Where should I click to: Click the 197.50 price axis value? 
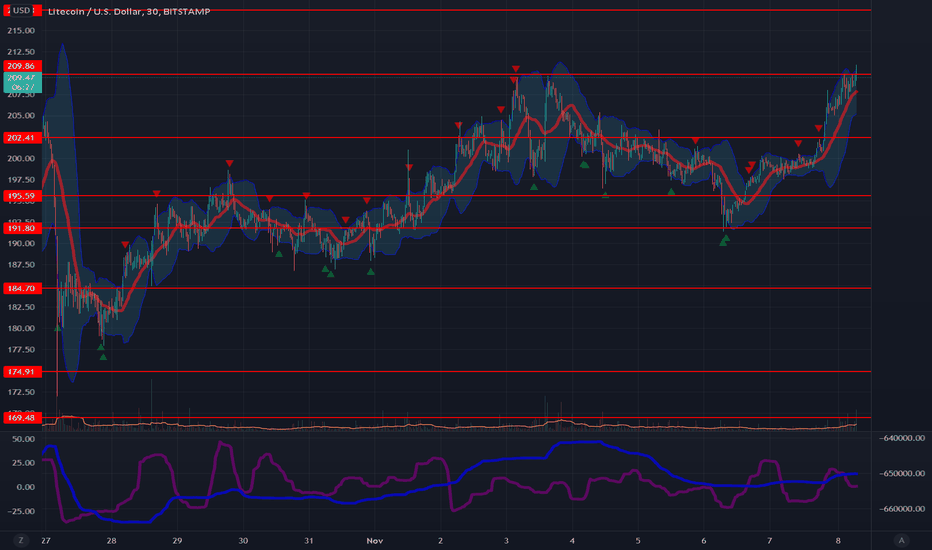21,180
